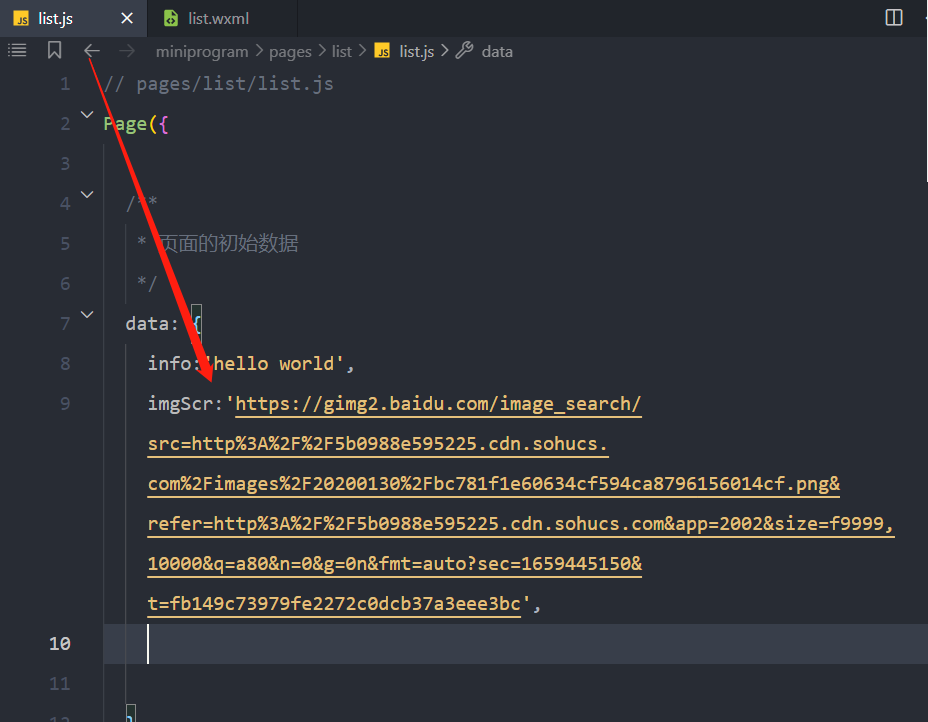Click the 页面的初始数据 comment text

(x=228, y=243)
